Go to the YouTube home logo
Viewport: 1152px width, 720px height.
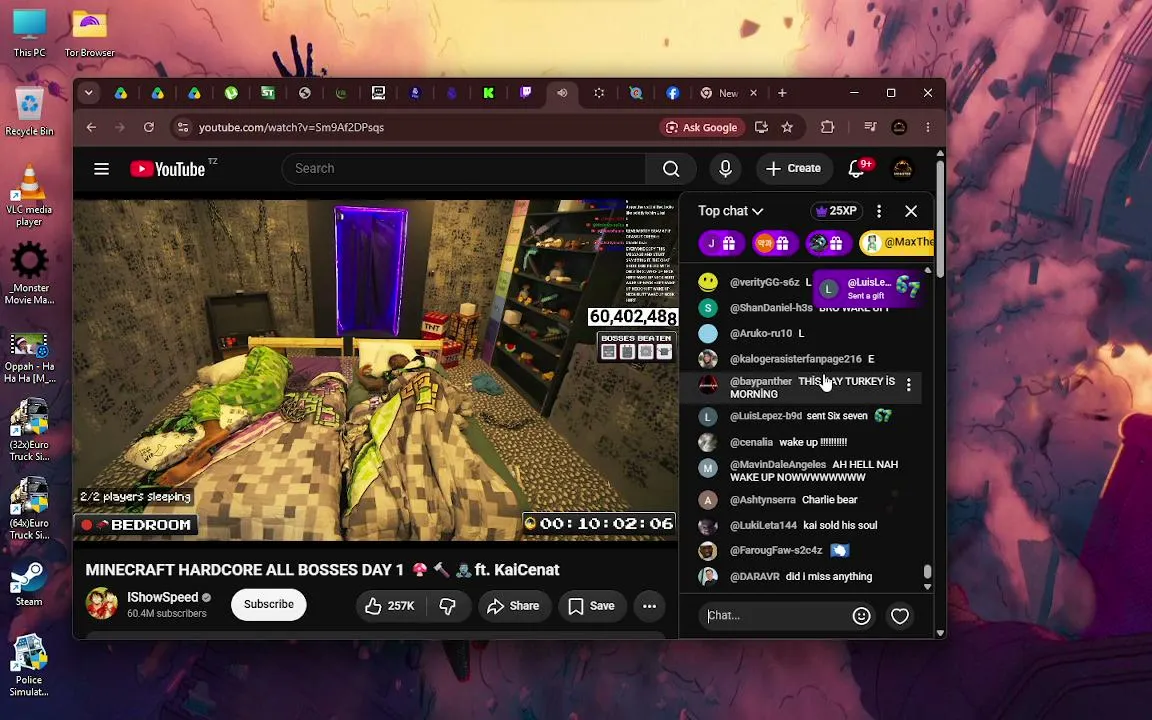pos(168,169)
